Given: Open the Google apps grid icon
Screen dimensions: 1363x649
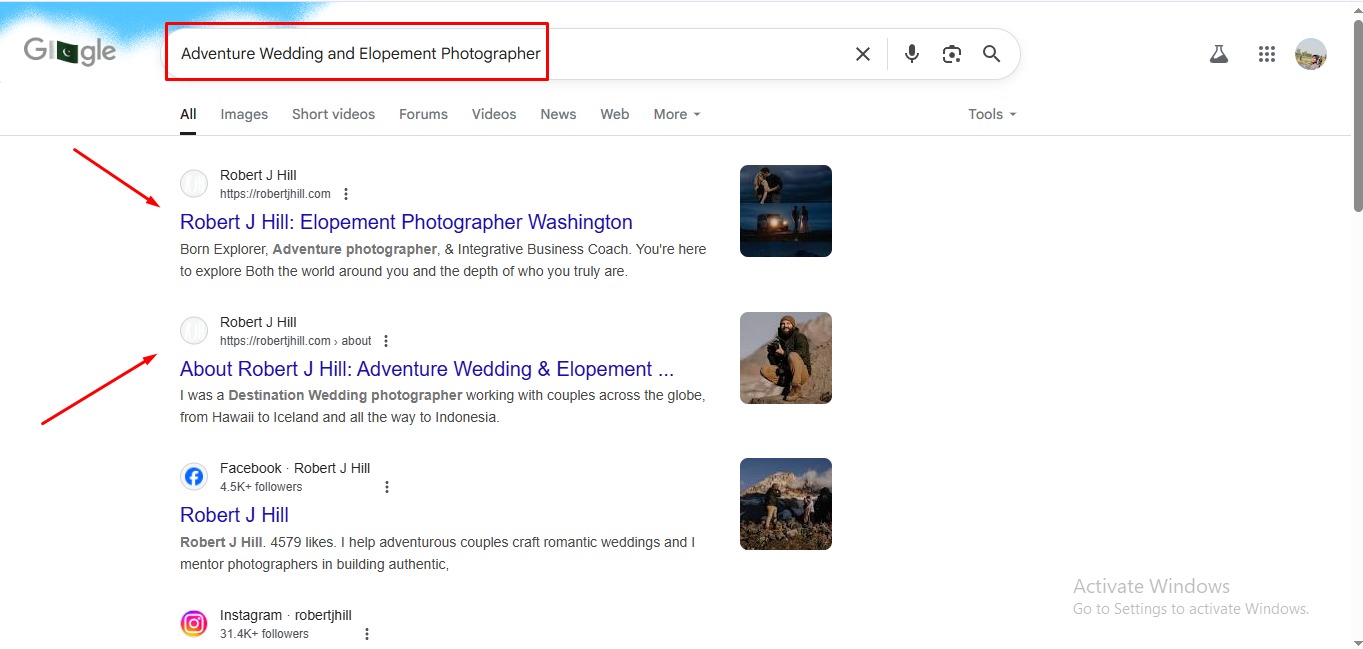Looking at the screenshot, I should tap(1266, 54).
